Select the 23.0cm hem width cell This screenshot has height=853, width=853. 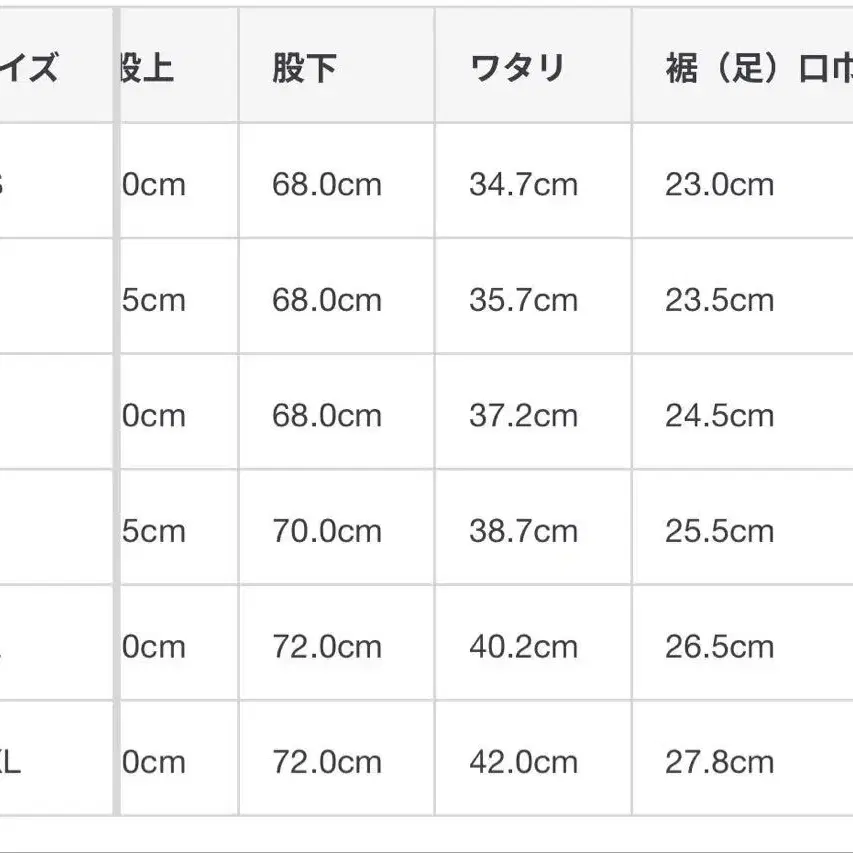click(x=720, y=185)
